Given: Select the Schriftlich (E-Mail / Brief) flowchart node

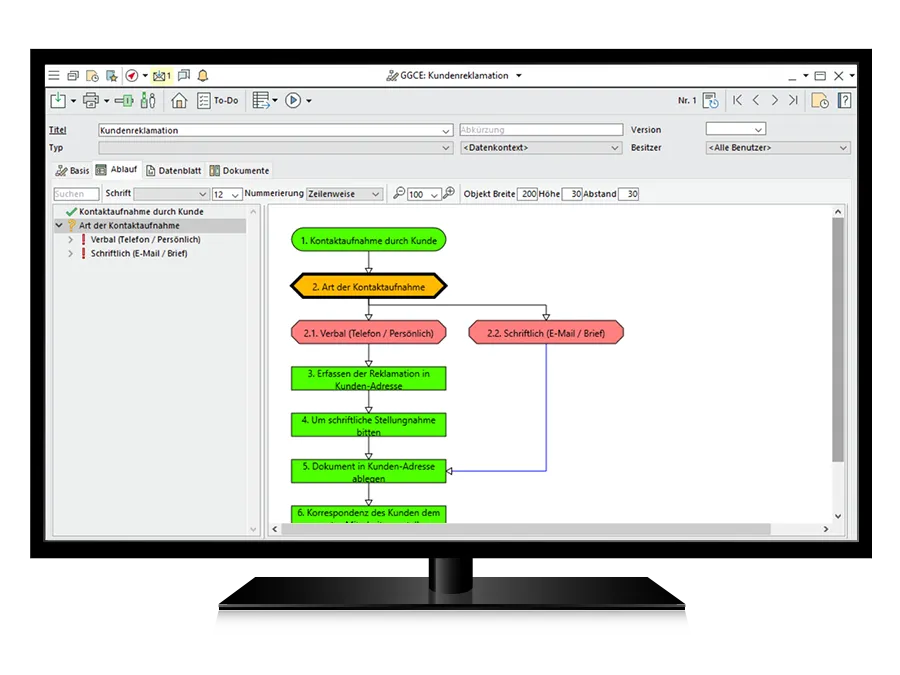Looking at the screenshot, I should [545, 333].
